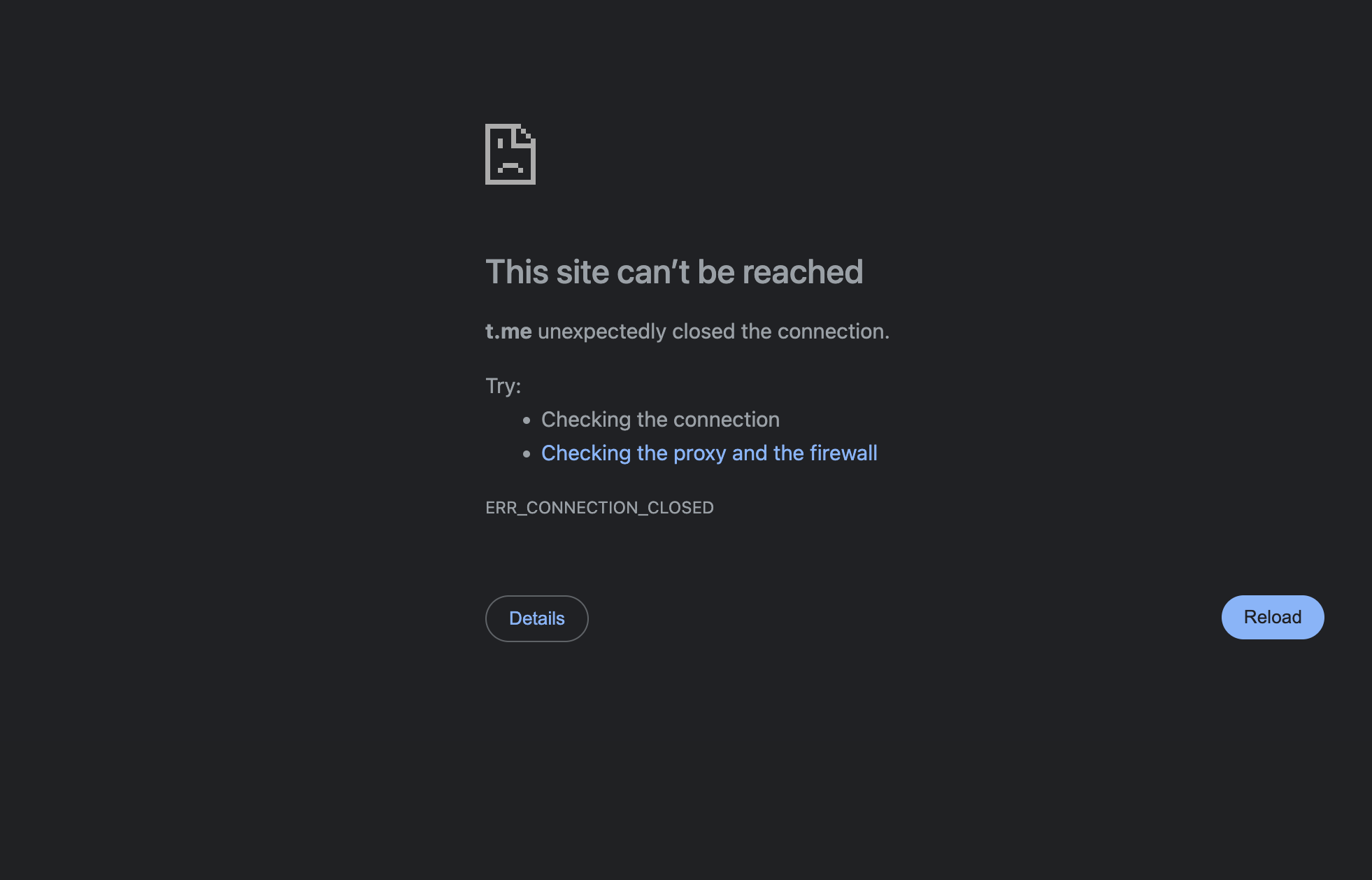Click the word CLOSED in the error code
1372x880 pixels.
point(680,507)
